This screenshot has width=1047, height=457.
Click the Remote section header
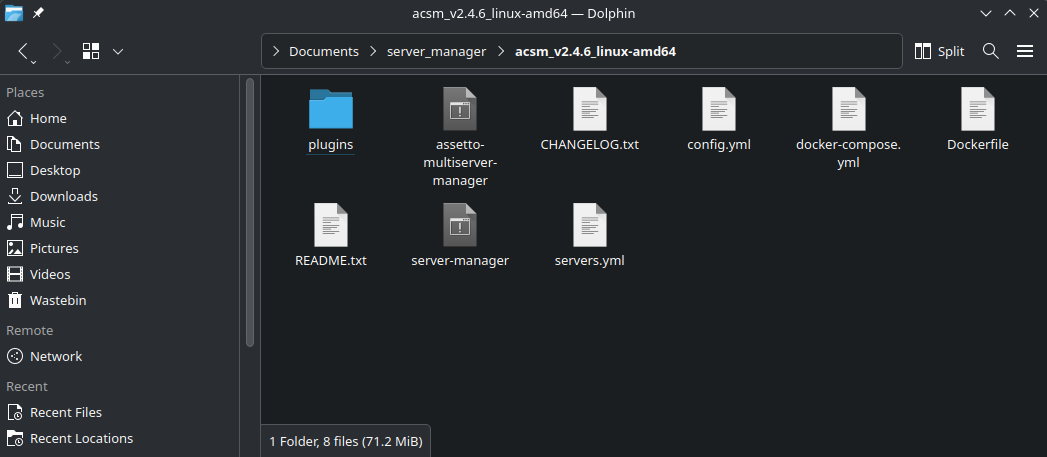(x=29, y=330)
